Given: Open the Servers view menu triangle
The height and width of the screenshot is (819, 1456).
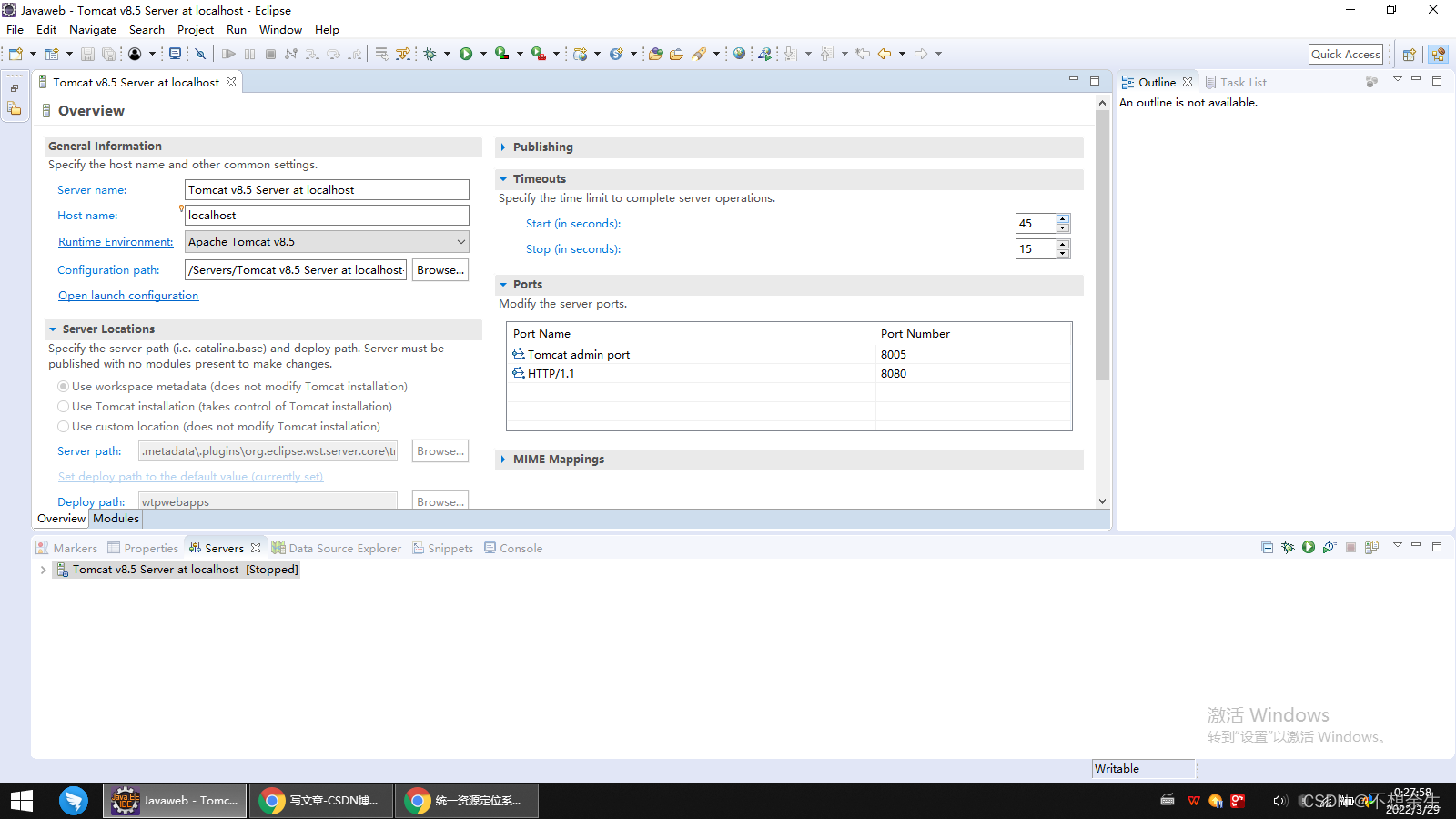Looking at the screenshot, I should coord(1397,545).
